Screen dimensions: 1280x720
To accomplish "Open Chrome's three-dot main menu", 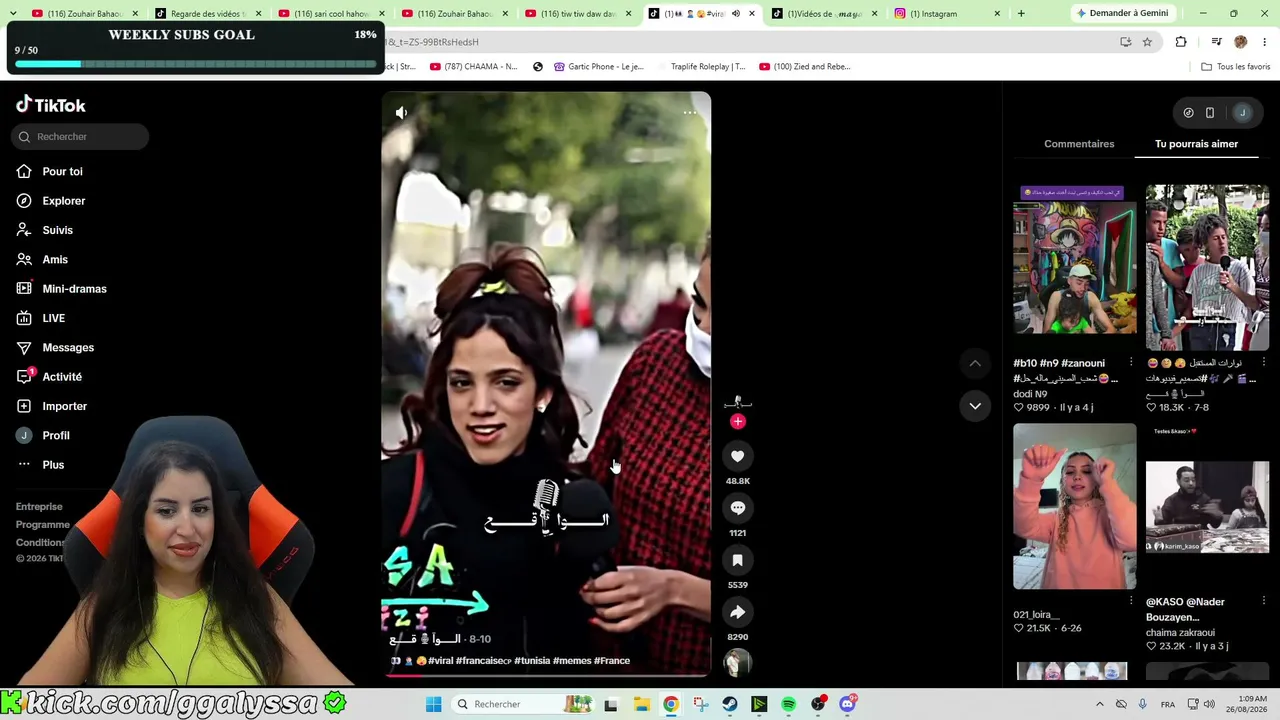I will pyautogui.click(x=1265, y=42).
